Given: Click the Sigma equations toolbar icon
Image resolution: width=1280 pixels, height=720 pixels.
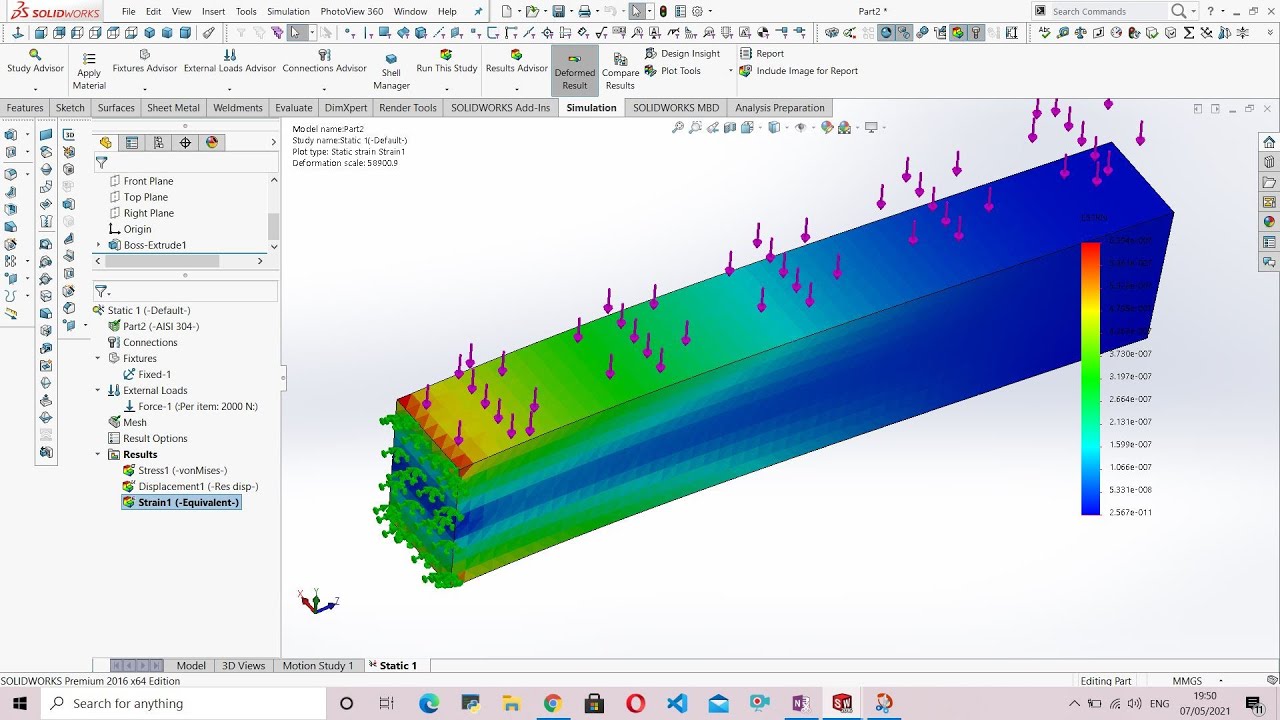Looking at the screenshot, I should click(x=1188, y=33).
